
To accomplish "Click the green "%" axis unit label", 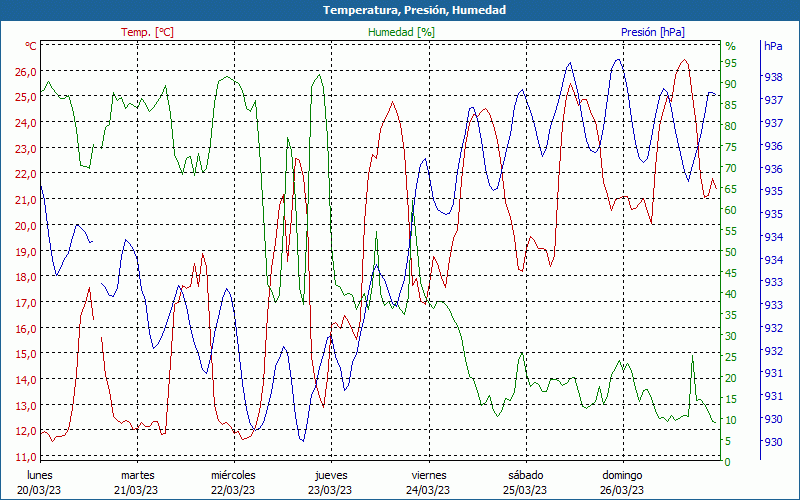I will (x=731, y=46).
